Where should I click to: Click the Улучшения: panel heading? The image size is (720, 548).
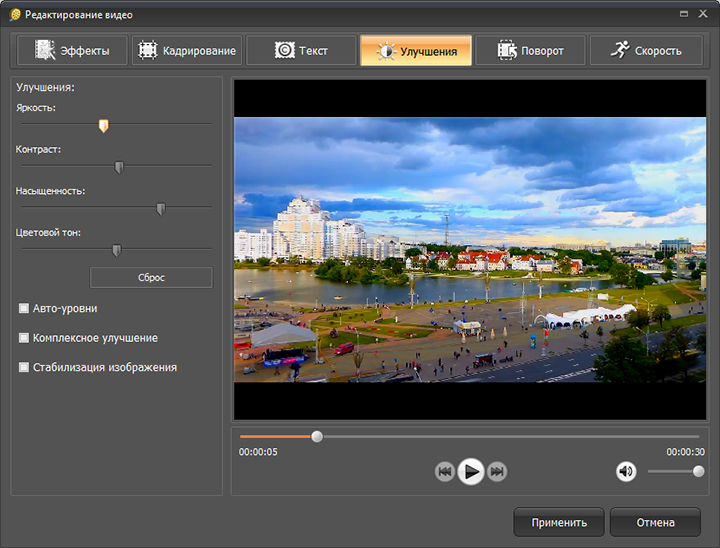coord(45,87)
